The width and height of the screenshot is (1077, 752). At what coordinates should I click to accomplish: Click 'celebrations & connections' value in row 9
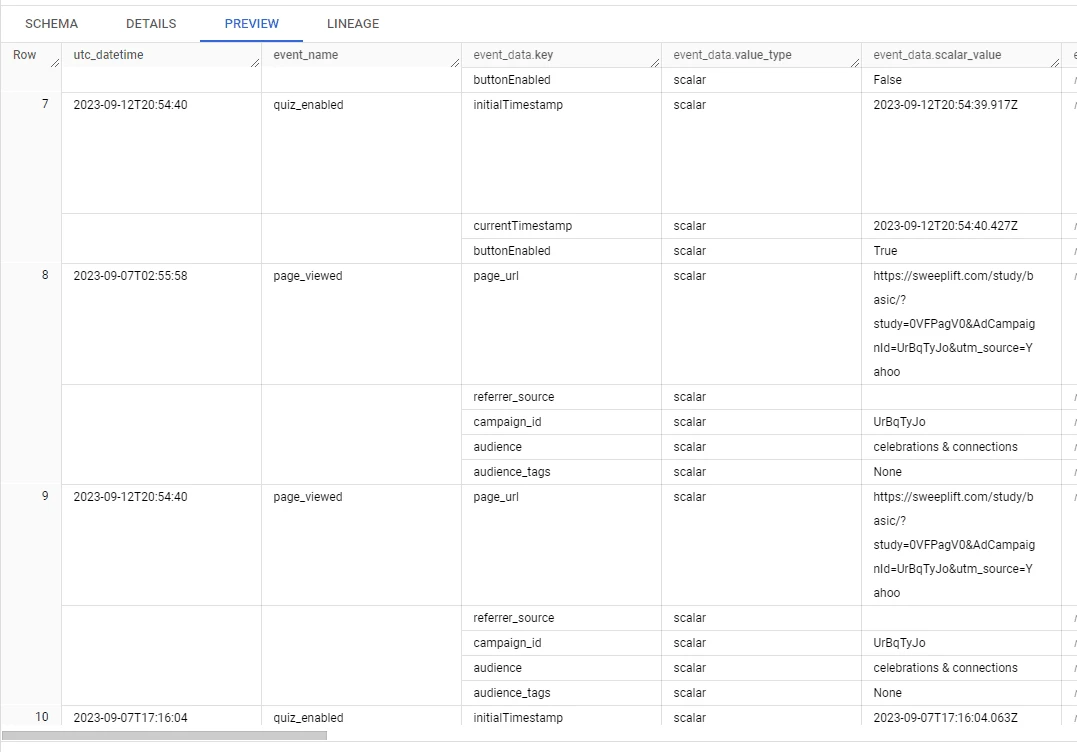coord(945,668)
